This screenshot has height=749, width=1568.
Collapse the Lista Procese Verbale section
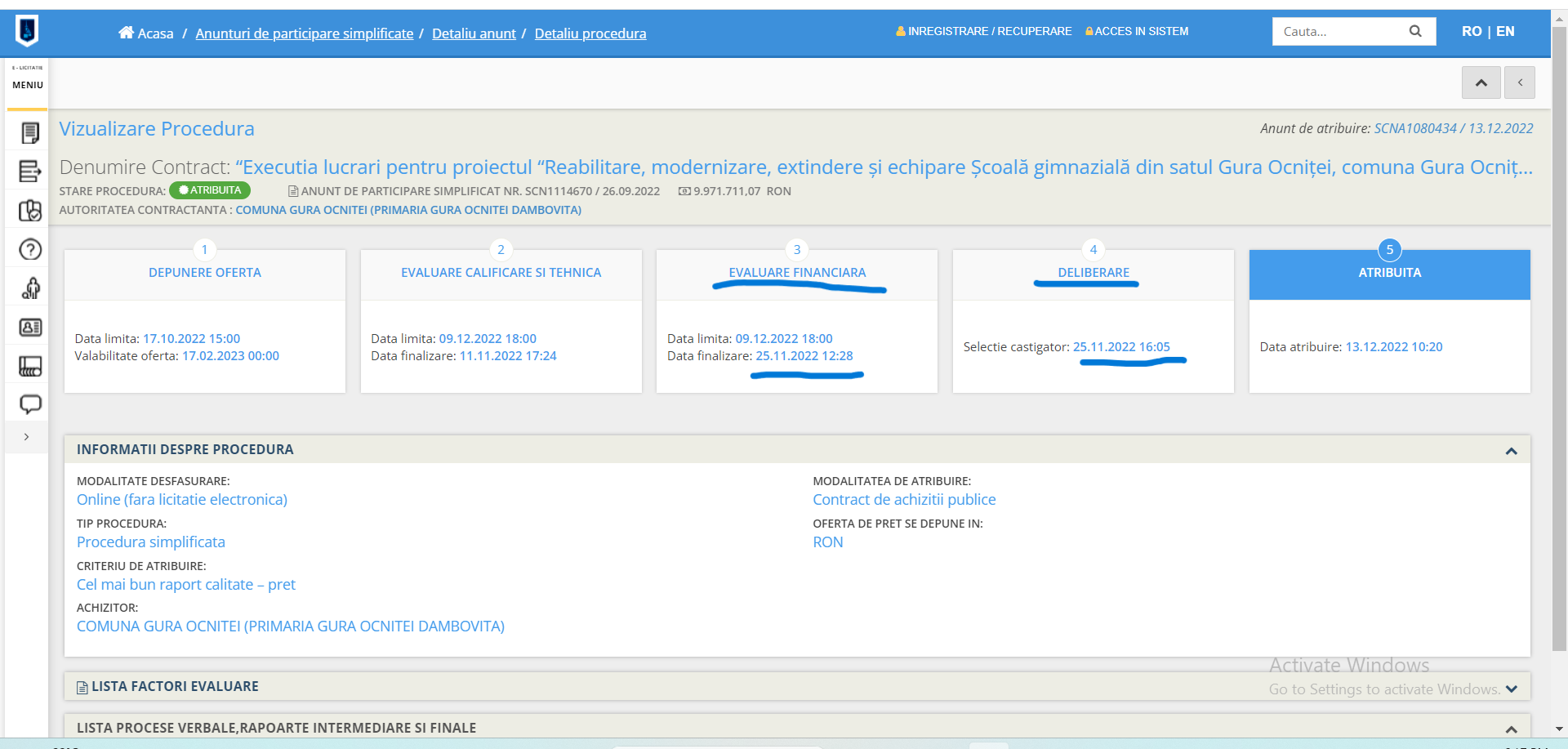point(1511,729)
